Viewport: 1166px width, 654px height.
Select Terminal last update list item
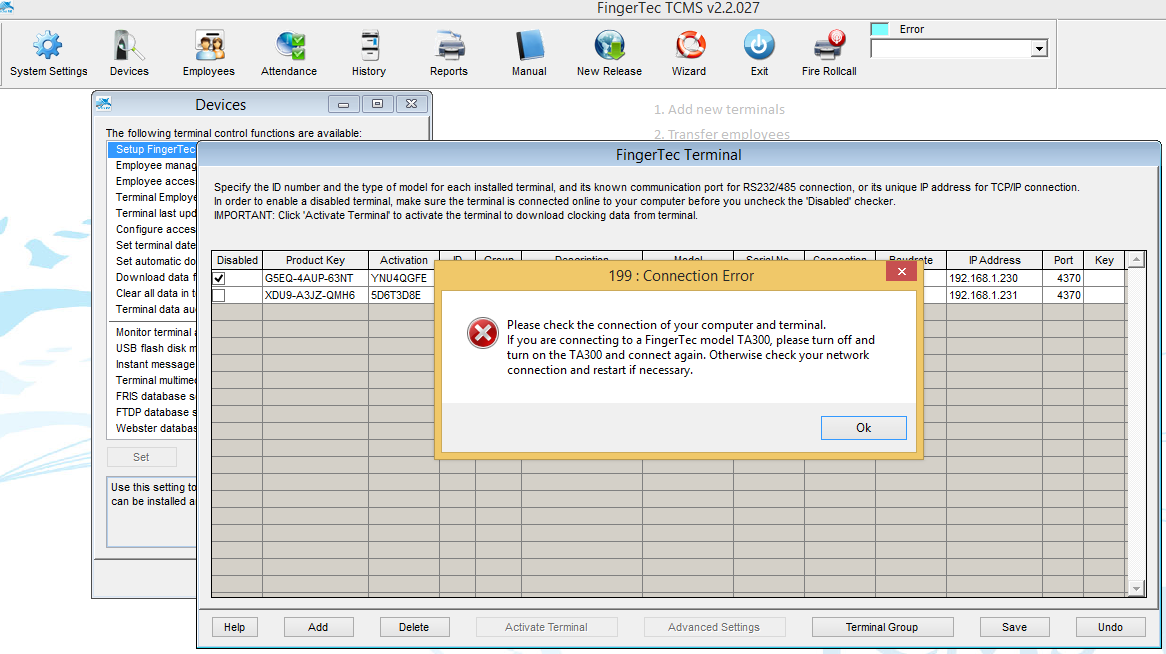(x=152, y=214)
